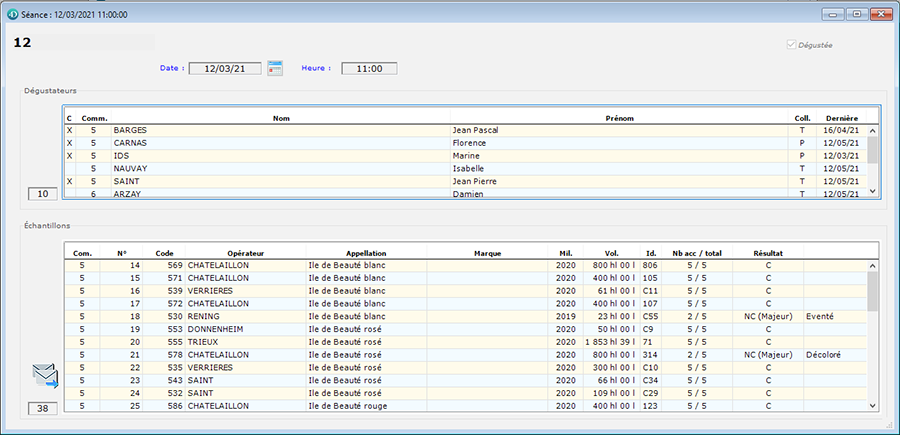Viewport: 900px width, 435px height.
Task: Close the Séance window
Action: pos(881,14)
